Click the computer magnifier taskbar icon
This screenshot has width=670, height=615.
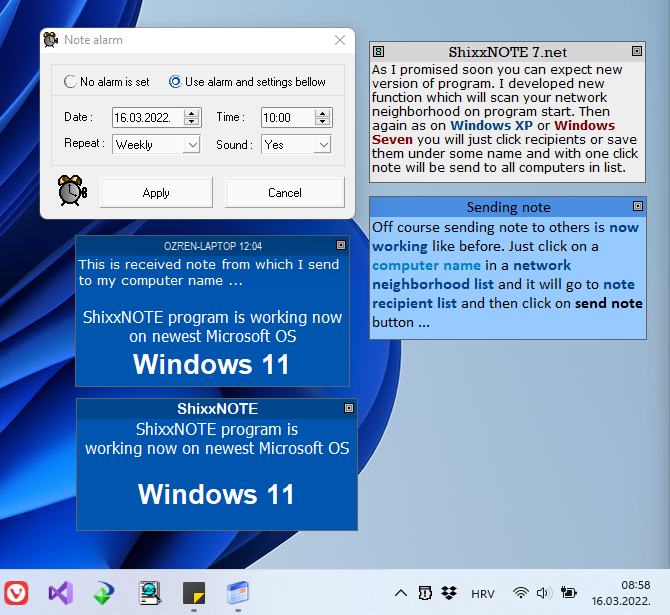coord(150,593)
